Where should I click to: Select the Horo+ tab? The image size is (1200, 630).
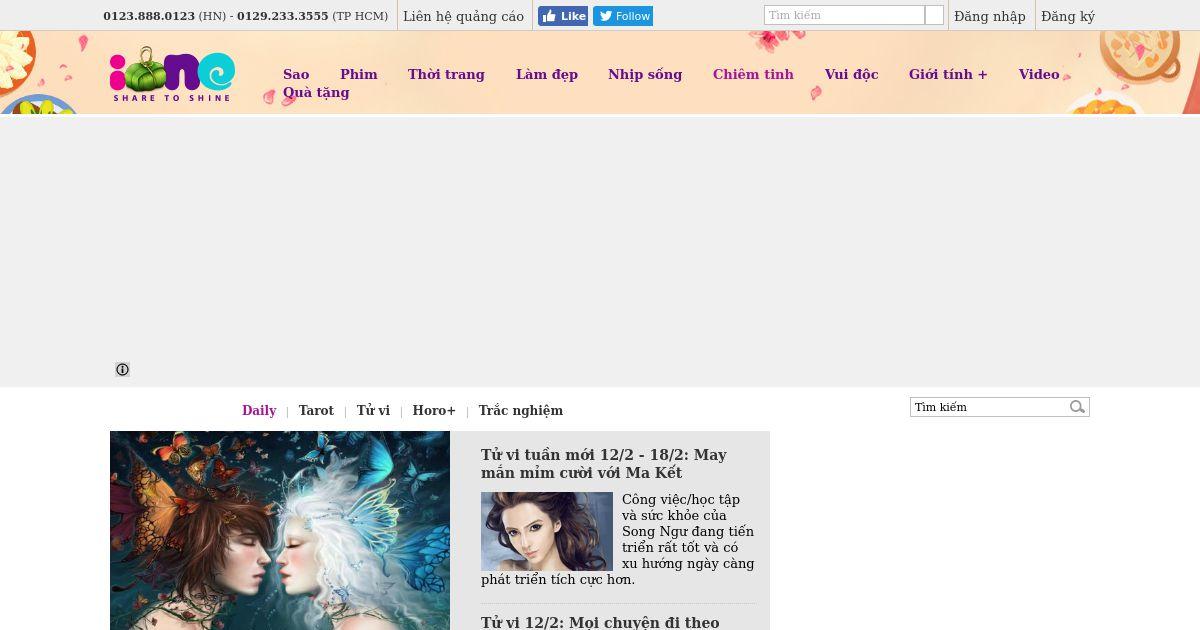[434, 410]
